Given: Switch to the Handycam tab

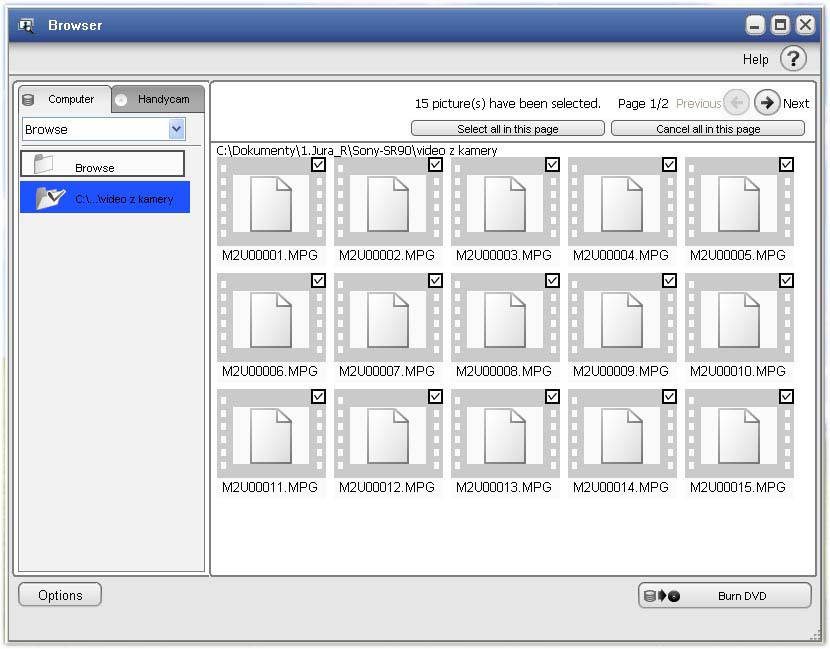Looking at the screenshot, I should pyautogui.click(x=157, y=99).
